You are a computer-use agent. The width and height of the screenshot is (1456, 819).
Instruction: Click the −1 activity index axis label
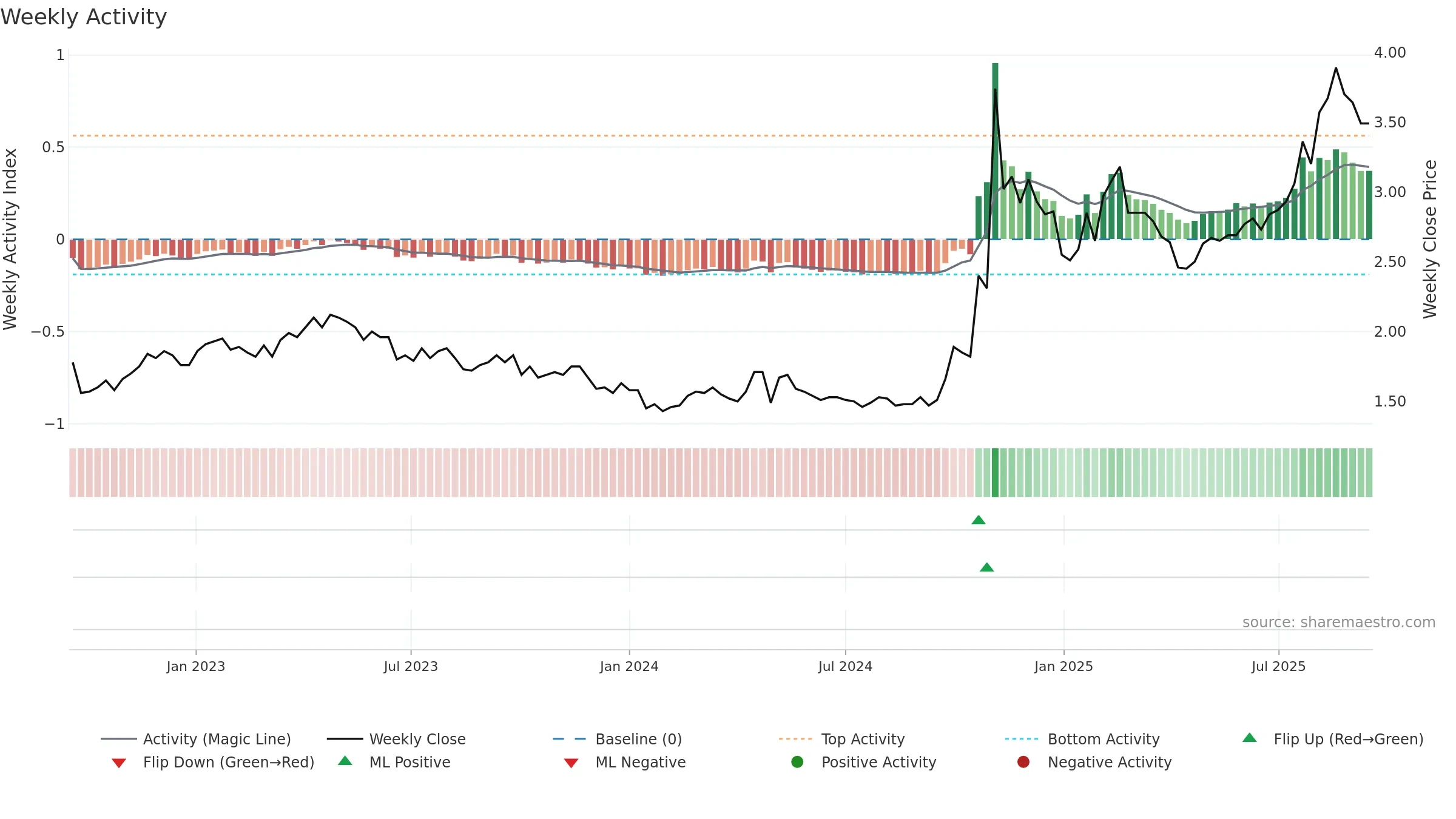coord(55,424)
